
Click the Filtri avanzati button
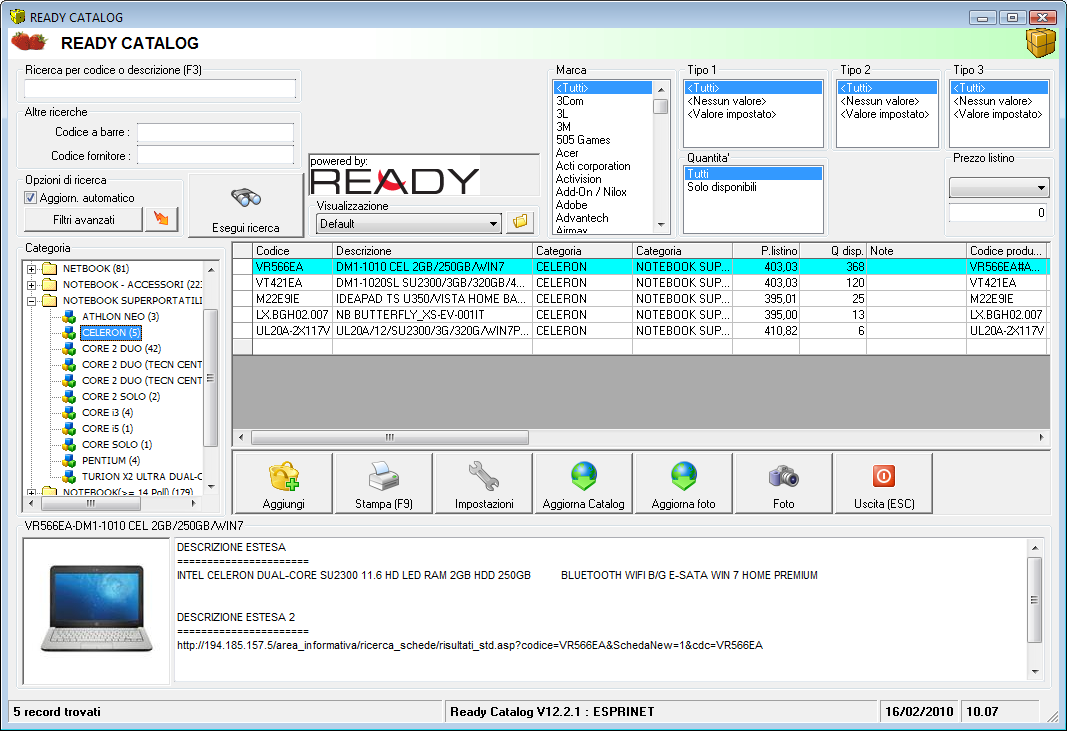84,220
